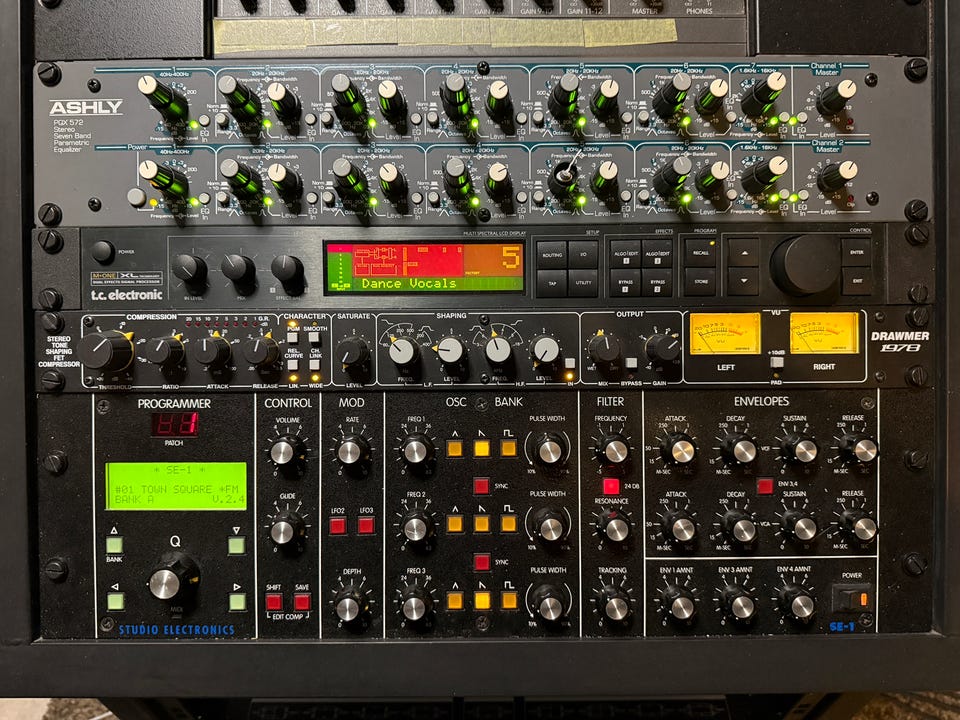Select triangle wave for oscillator 1
960x720 pixels.
tap(454, 448)
